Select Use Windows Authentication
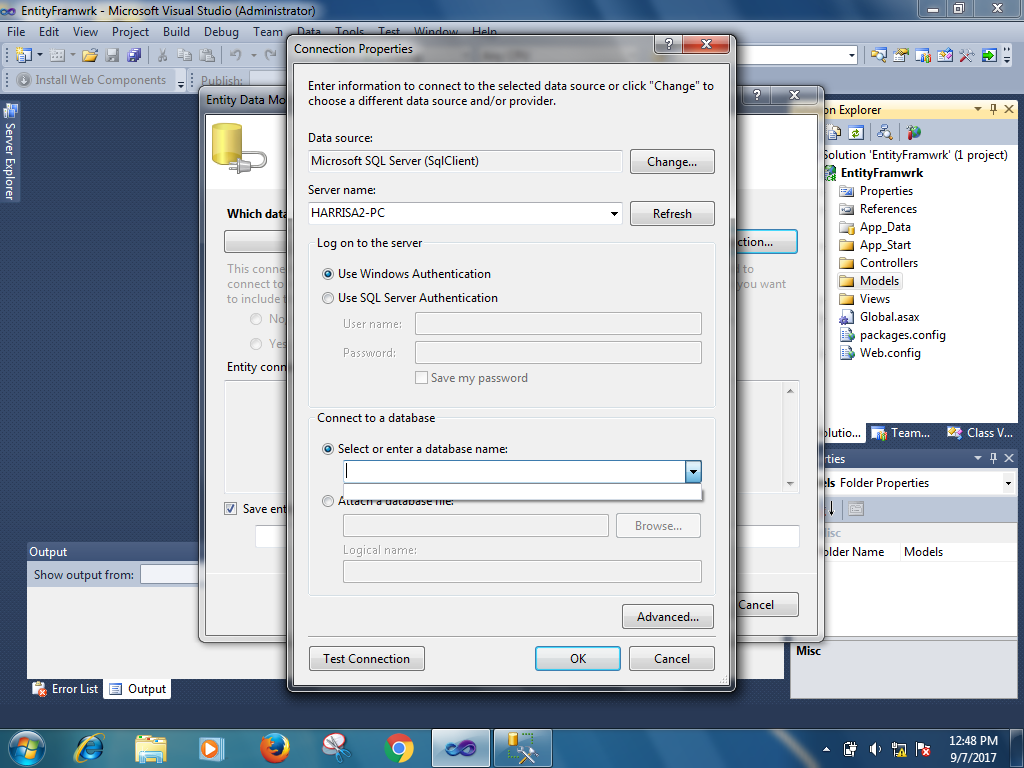 pyautogui.click(x=328, y=274)
